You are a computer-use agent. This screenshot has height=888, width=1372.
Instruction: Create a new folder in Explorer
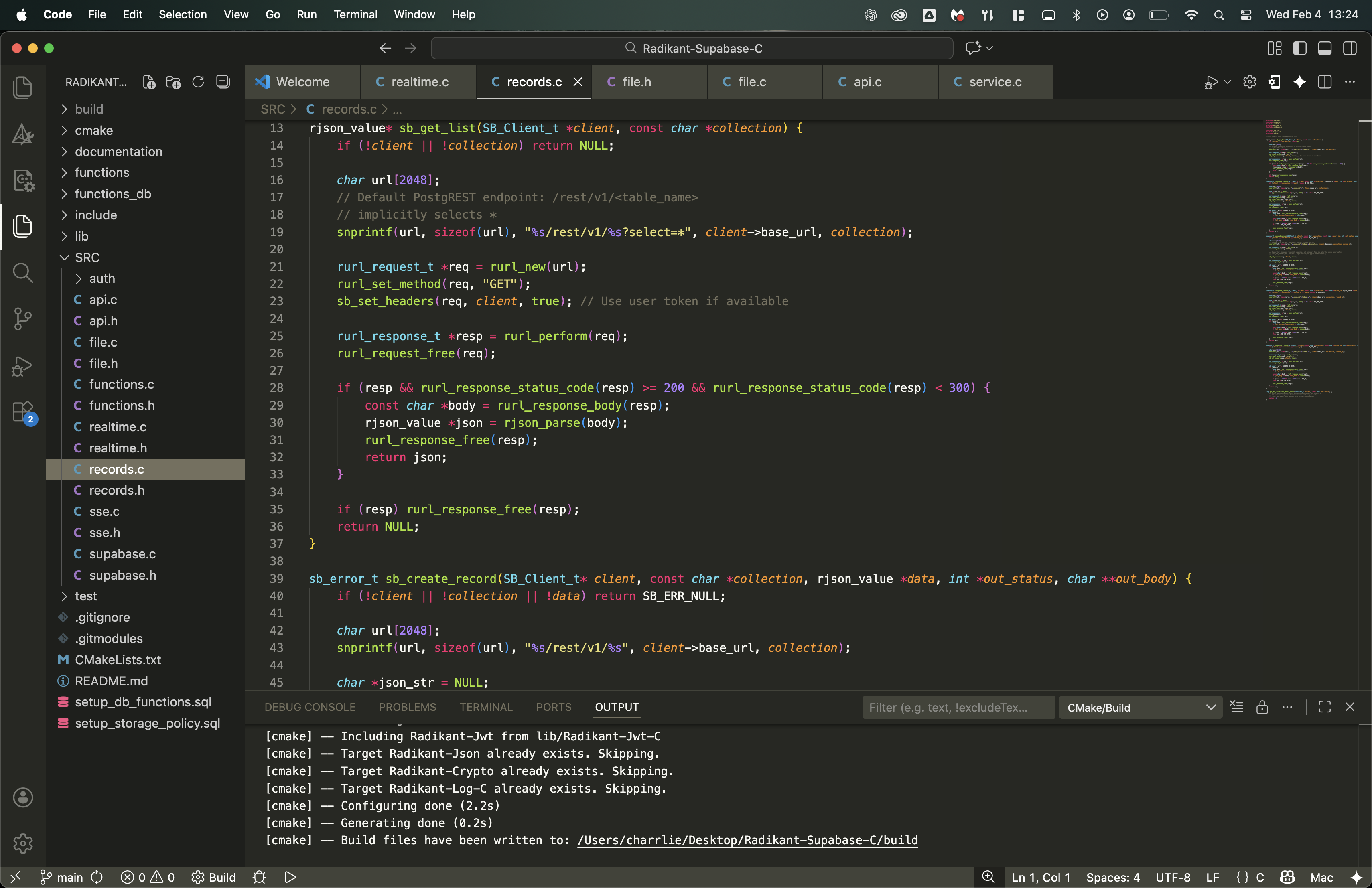click(173, 82)
